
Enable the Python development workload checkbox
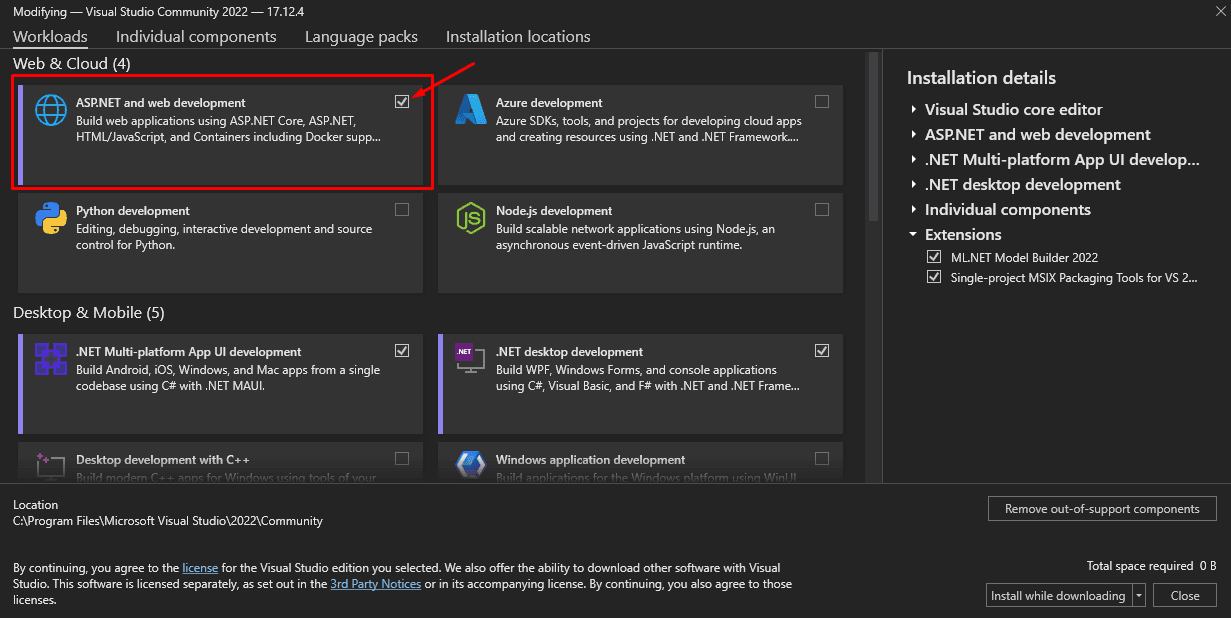click(x=402, y=209)
